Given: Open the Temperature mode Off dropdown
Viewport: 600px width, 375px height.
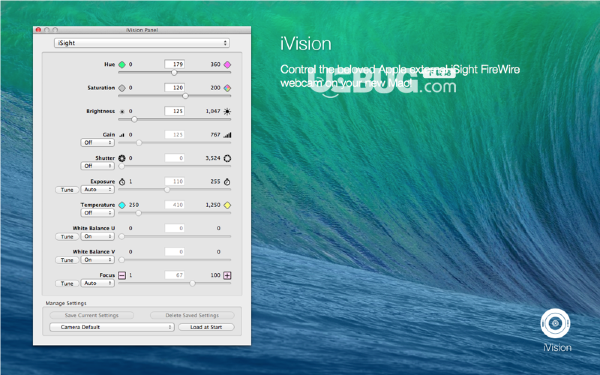Looking at the screenshot, I should (98, 213).
